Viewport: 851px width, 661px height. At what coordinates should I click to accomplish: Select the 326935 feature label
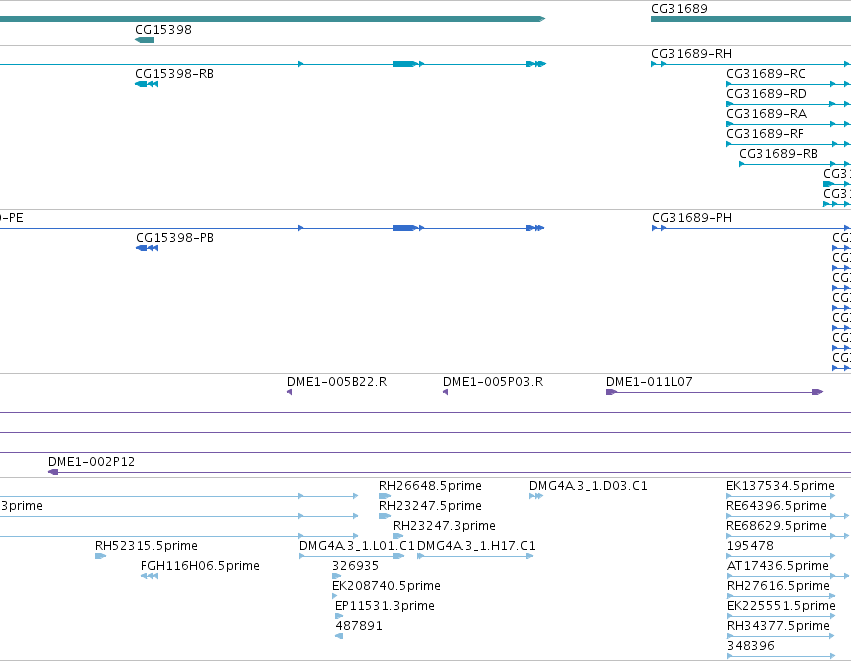tap(355, 566)
